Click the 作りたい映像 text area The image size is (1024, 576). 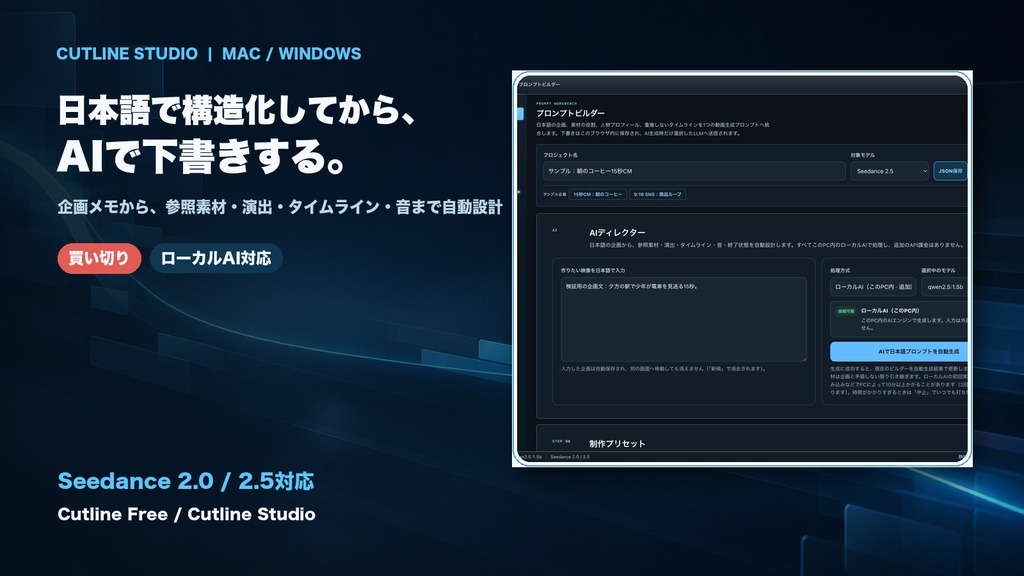tap(684, 319)
